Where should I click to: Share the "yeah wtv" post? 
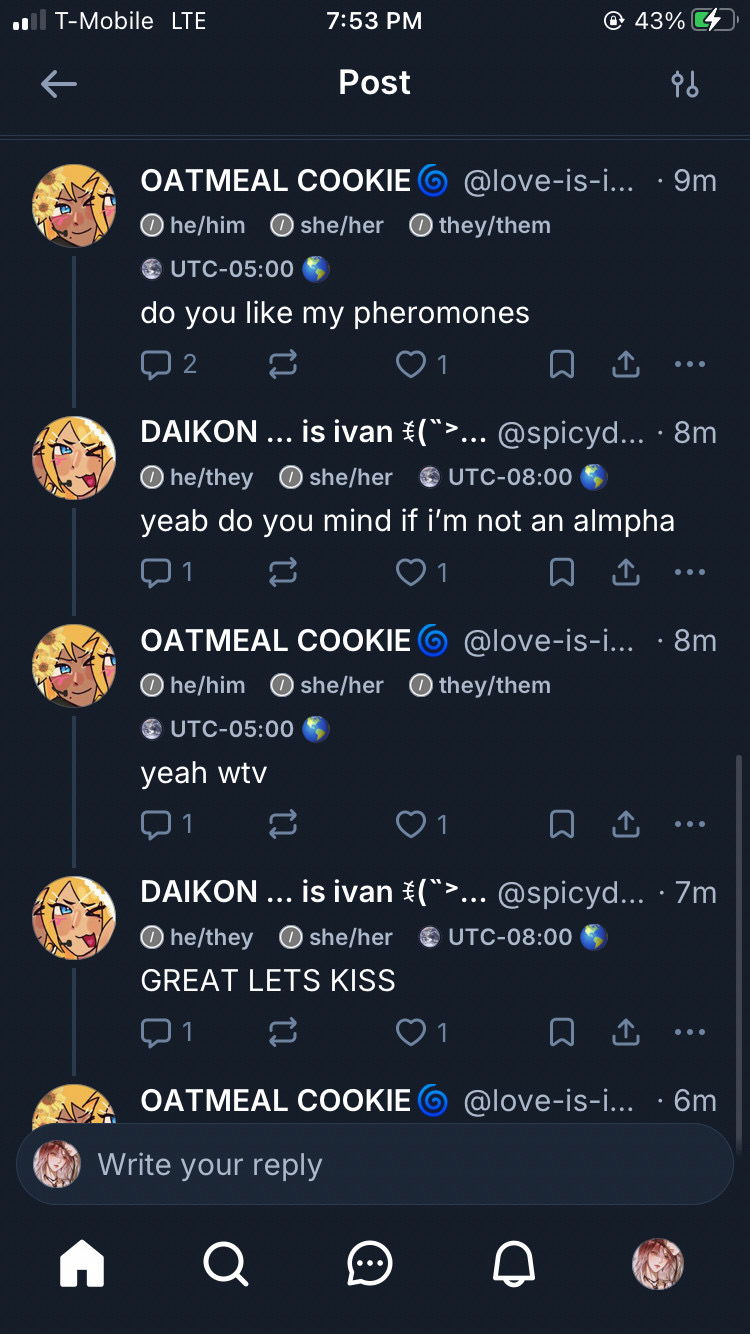pos(626,824)
